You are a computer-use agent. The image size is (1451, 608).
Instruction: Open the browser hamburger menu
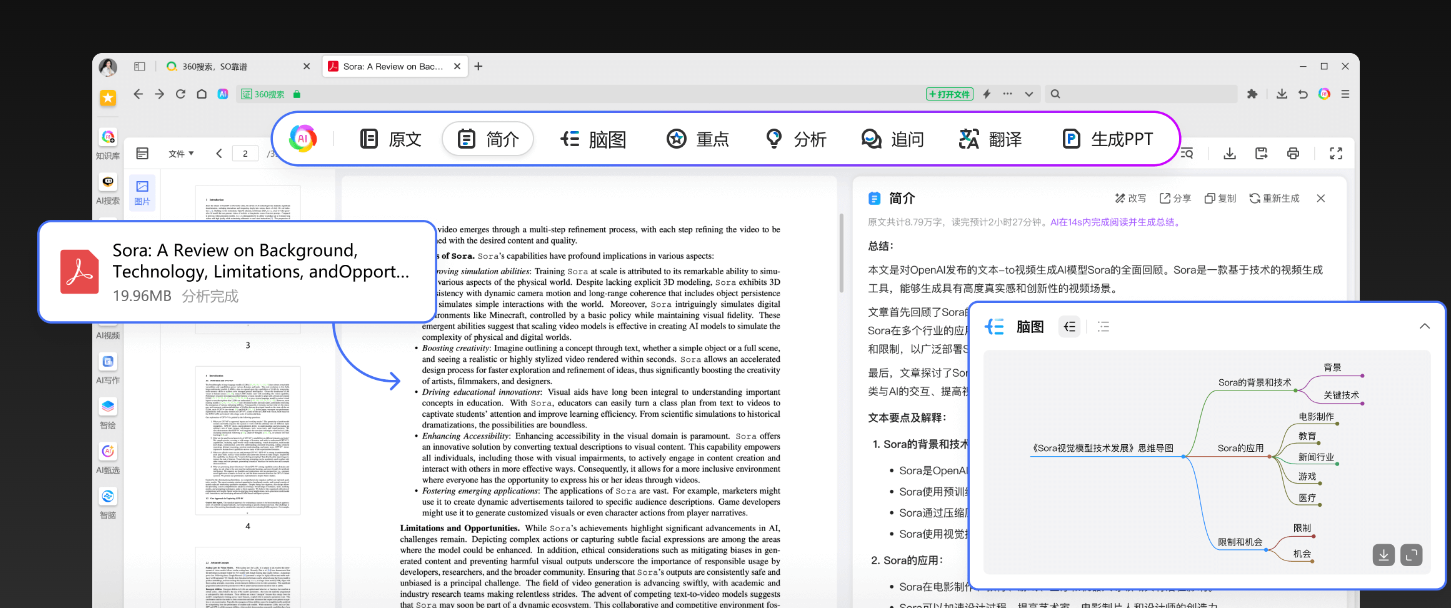(1345, 94)
